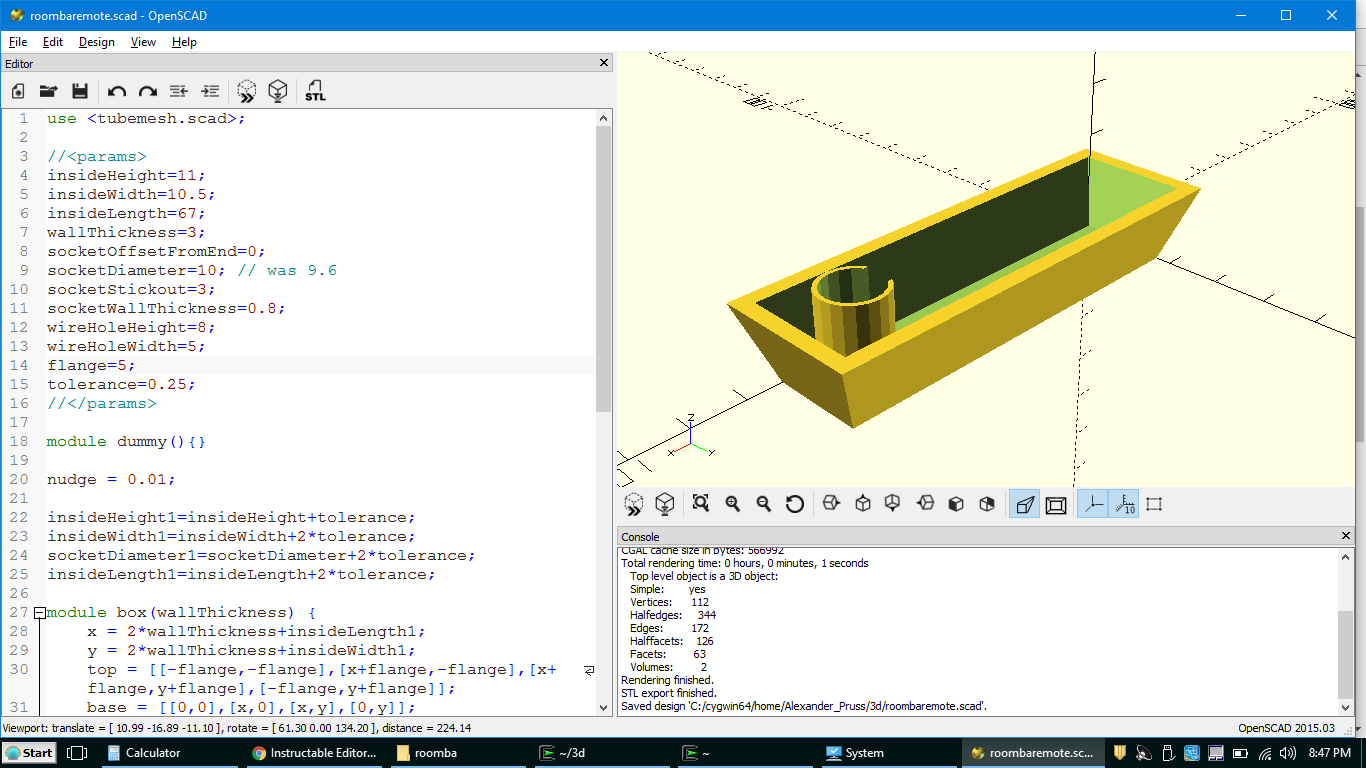Image resolution: width=1366 pixels, height=768 pixels.
Task: Click 'OpenSCAD 2015.03' in status bar
Action: point(1286,728)
